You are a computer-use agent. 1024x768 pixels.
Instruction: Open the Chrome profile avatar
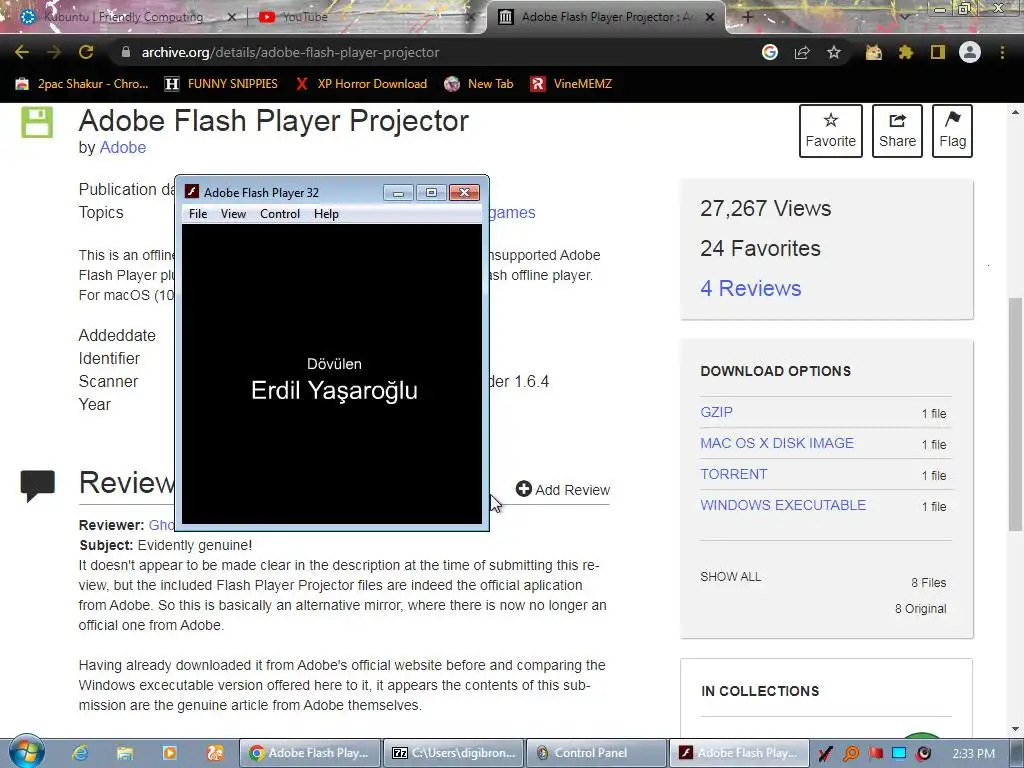tap(970, 52)
